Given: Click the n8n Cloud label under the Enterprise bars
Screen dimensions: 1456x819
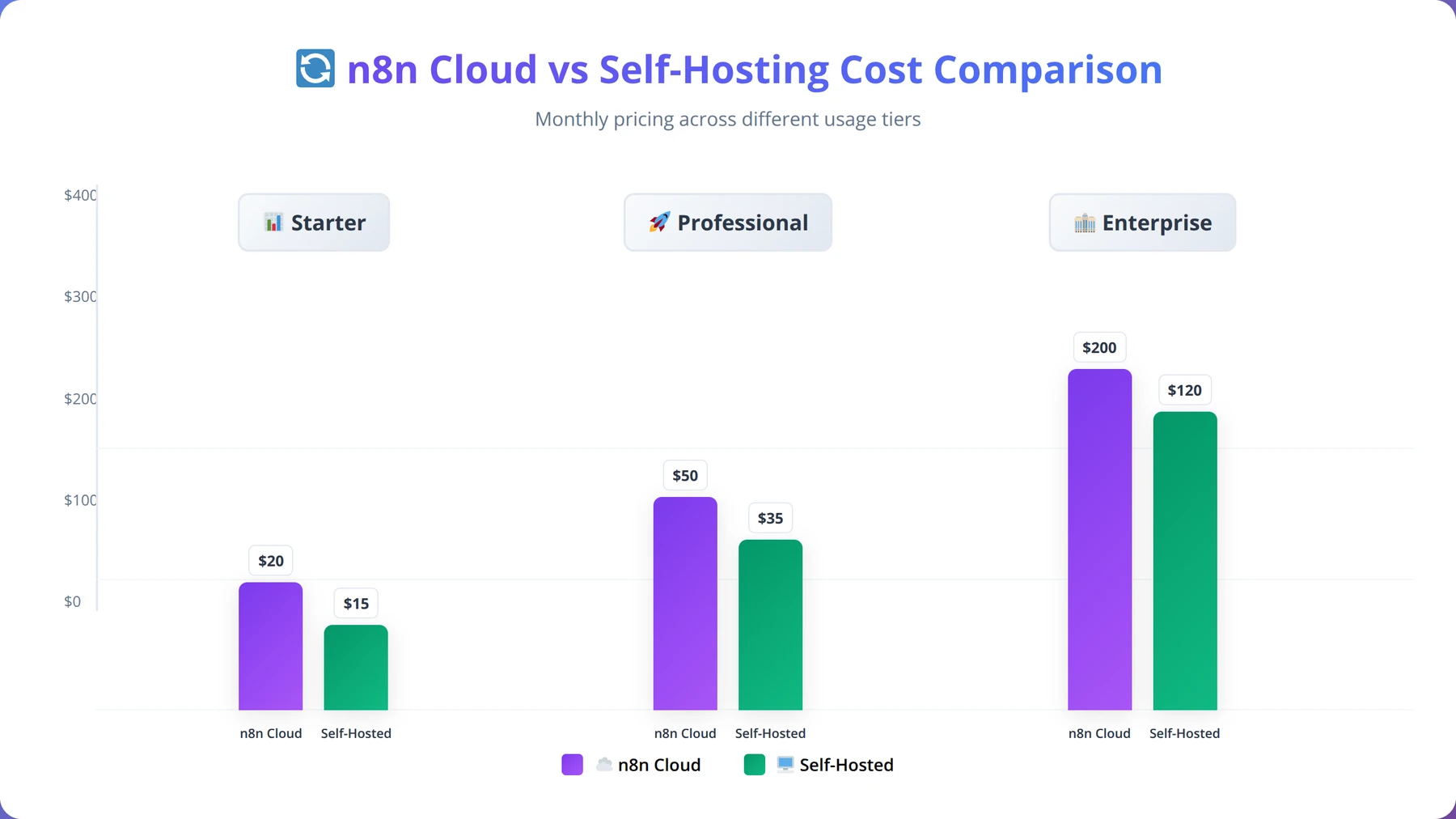Looking at the screenshot, I should [x=1100, y=734].
